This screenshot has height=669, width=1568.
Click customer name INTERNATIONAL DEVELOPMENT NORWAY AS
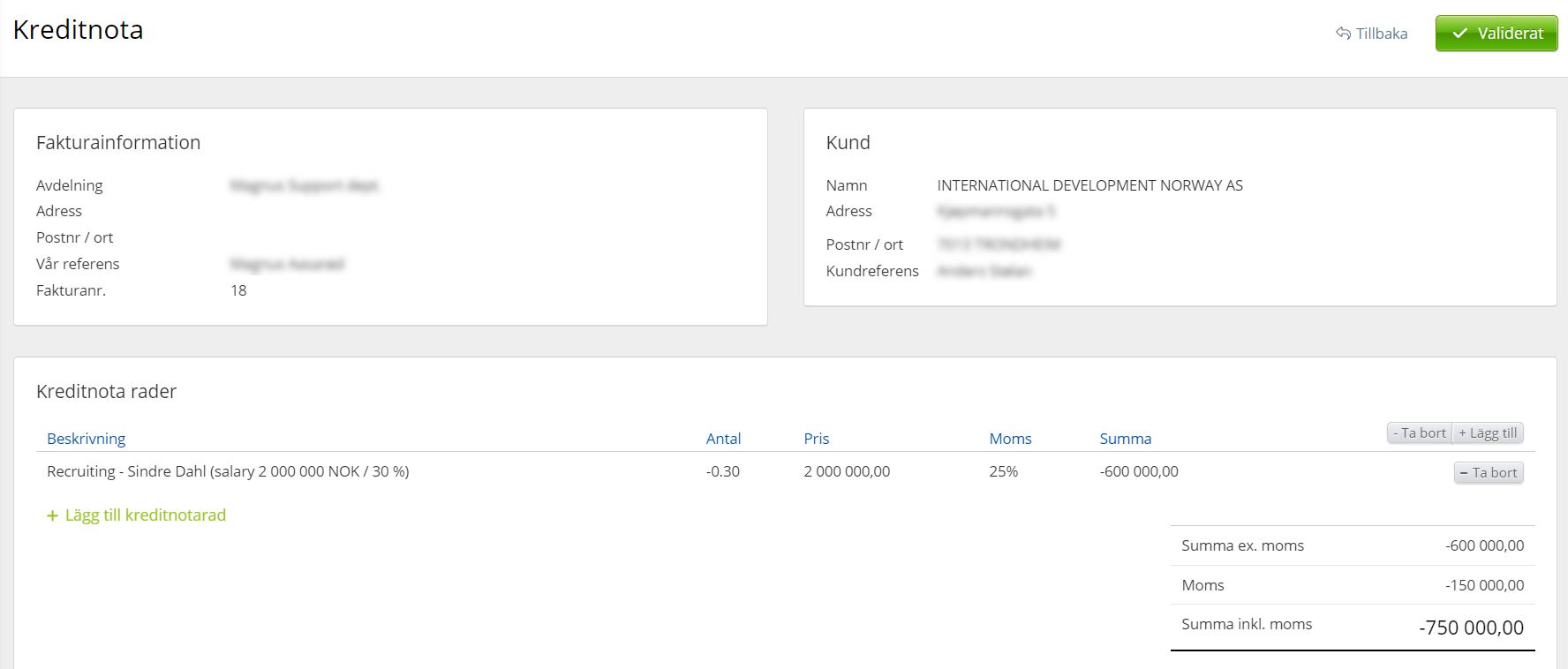click(x=1089, y=185)
